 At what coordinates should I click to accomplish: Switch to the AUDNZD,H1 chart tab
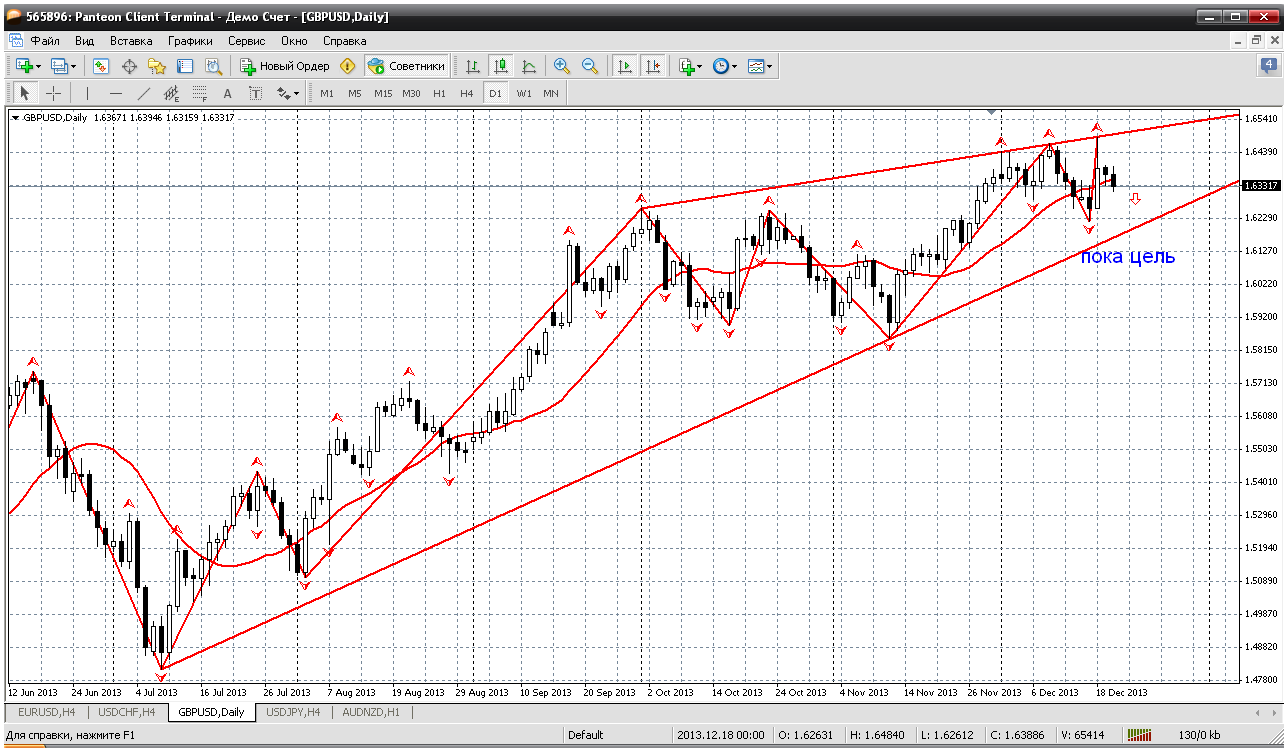point(371,712)
